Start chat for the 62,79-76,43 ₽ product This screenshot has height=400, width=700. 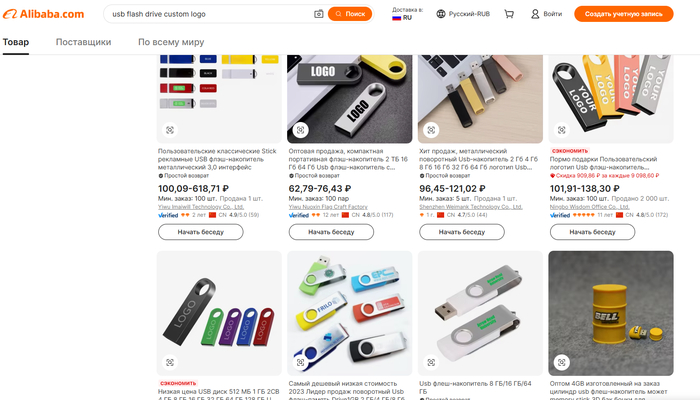tap(331, 232)
